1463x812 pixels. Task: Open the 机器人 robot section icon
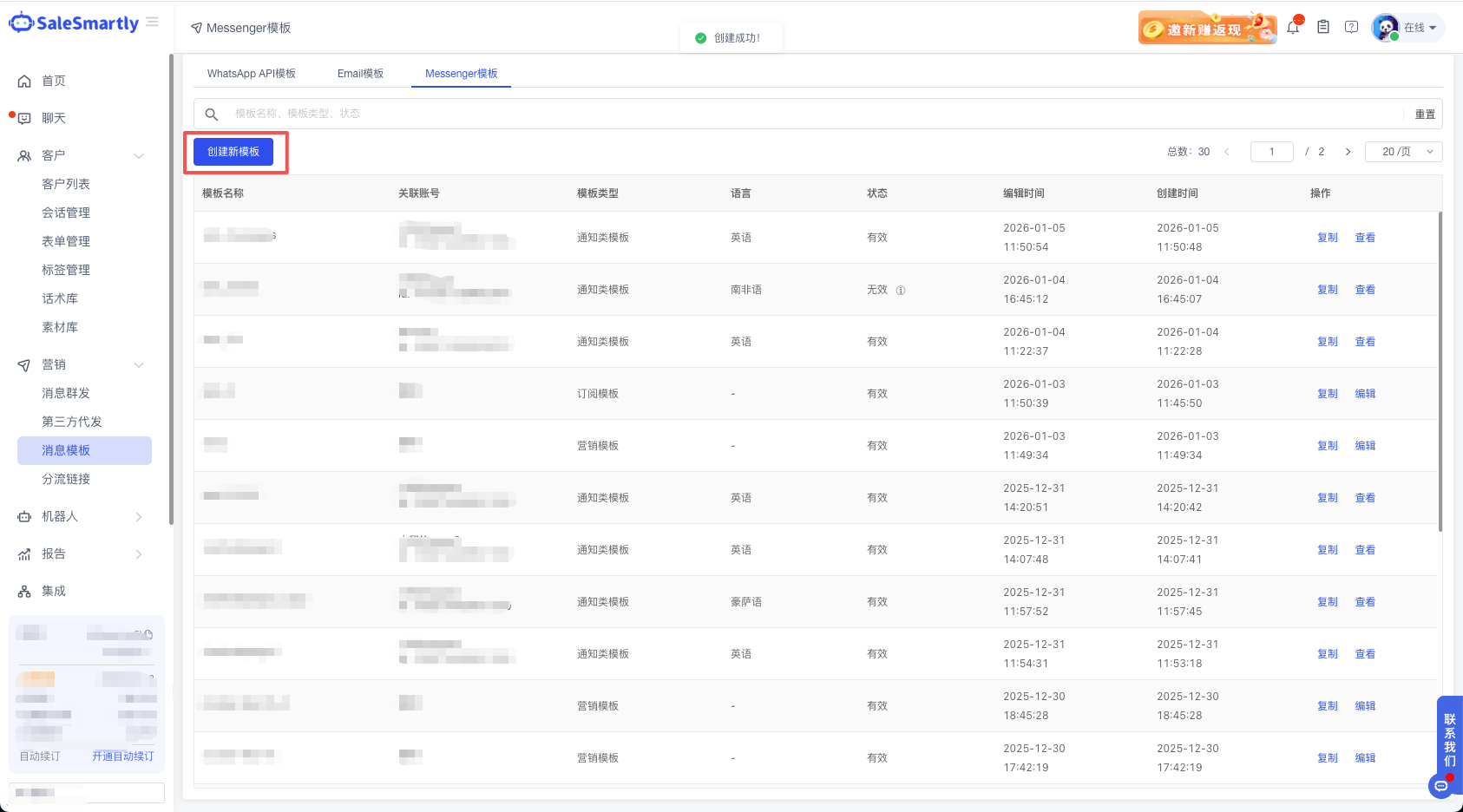click(x=25, y=516)
